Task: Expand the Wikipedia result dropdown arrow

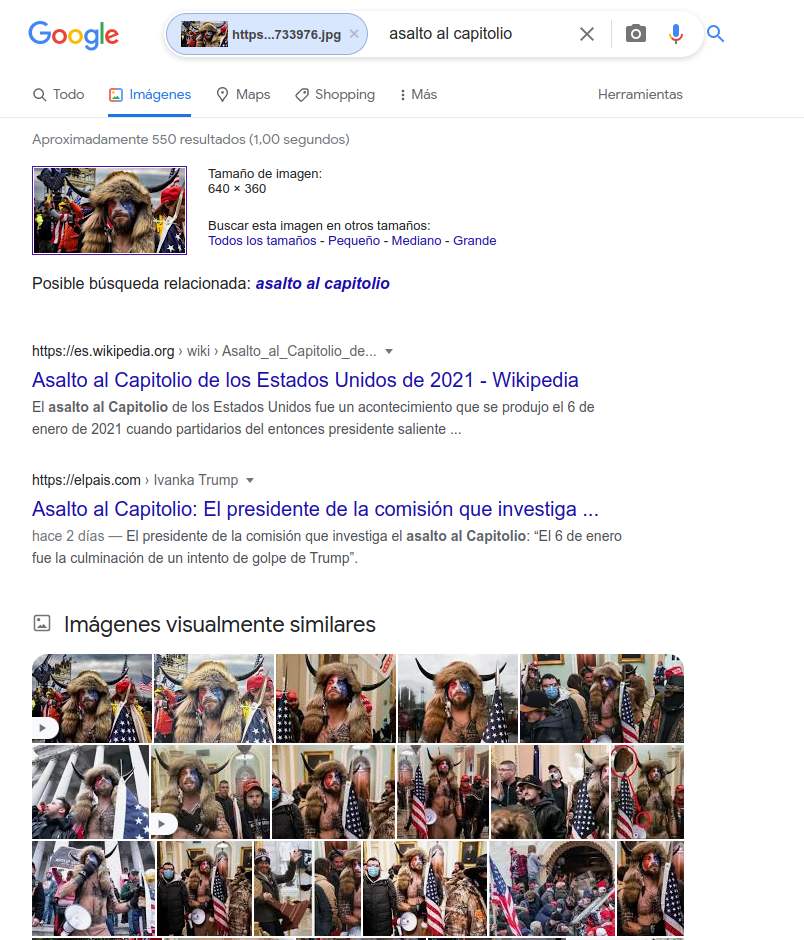Action: pos(389,351)
